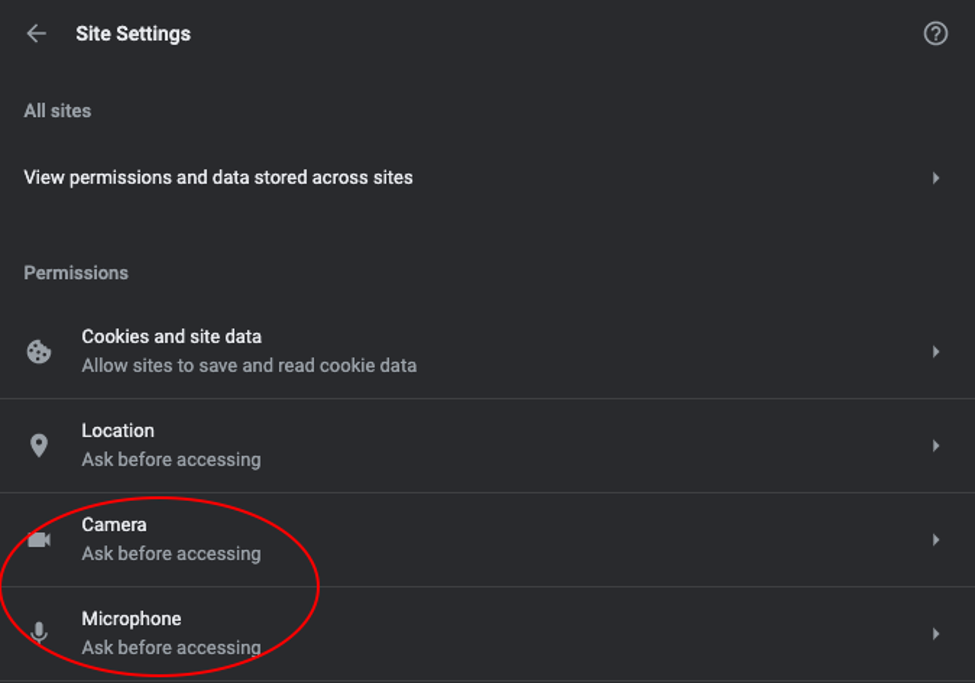
Task: Click the camera icon
Action: (x=39, y=540)
